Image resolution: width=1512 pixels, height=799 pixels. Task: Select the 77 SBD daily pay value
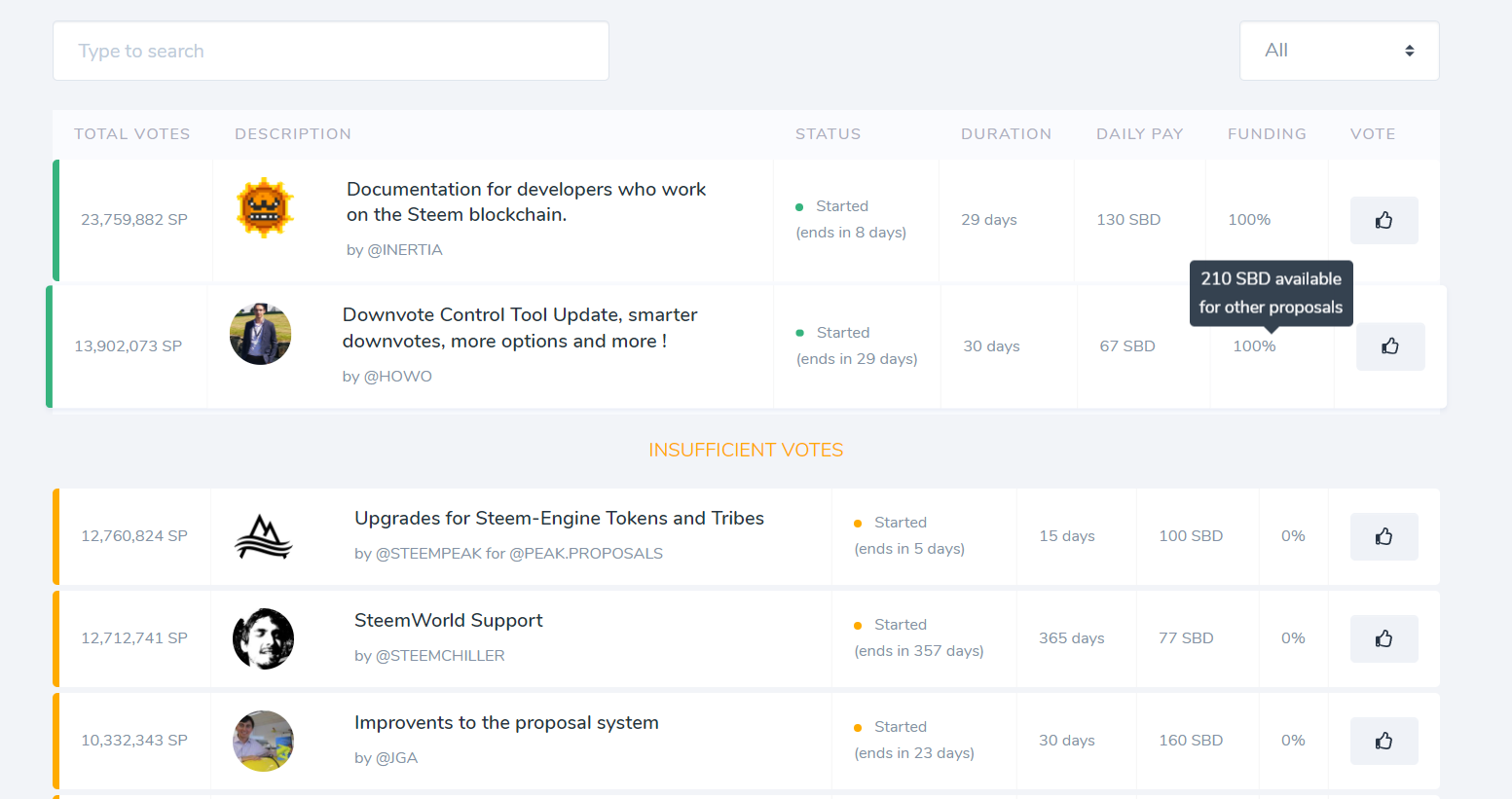1186,638
